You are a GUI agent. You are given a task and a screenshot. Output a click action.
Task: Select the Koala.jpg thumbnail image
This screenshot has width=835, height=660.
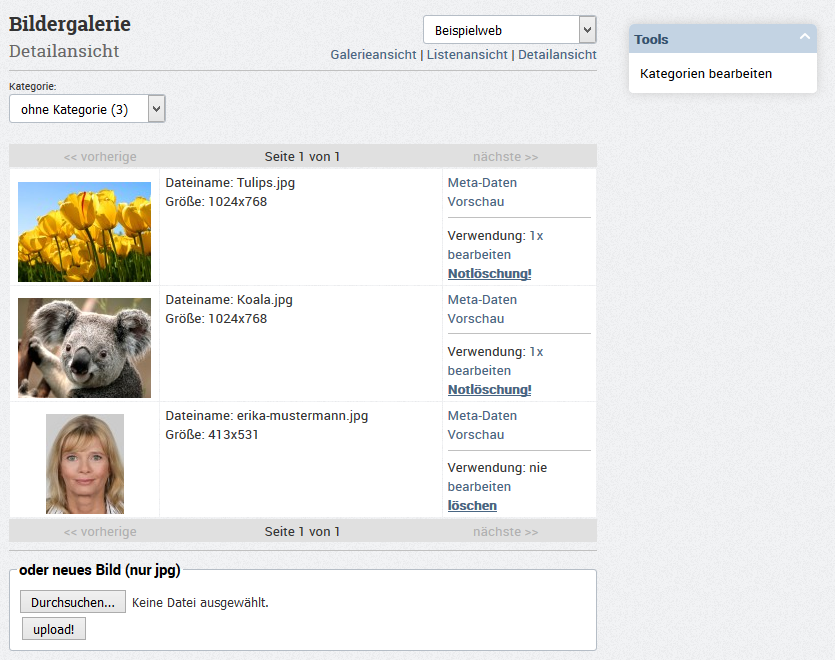85,348
